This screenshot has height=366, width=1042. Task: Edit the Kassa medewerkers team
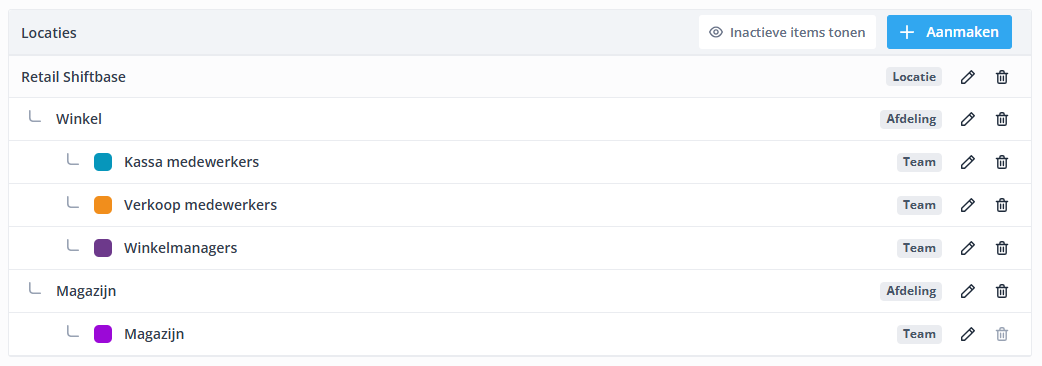tap(968, 162)
